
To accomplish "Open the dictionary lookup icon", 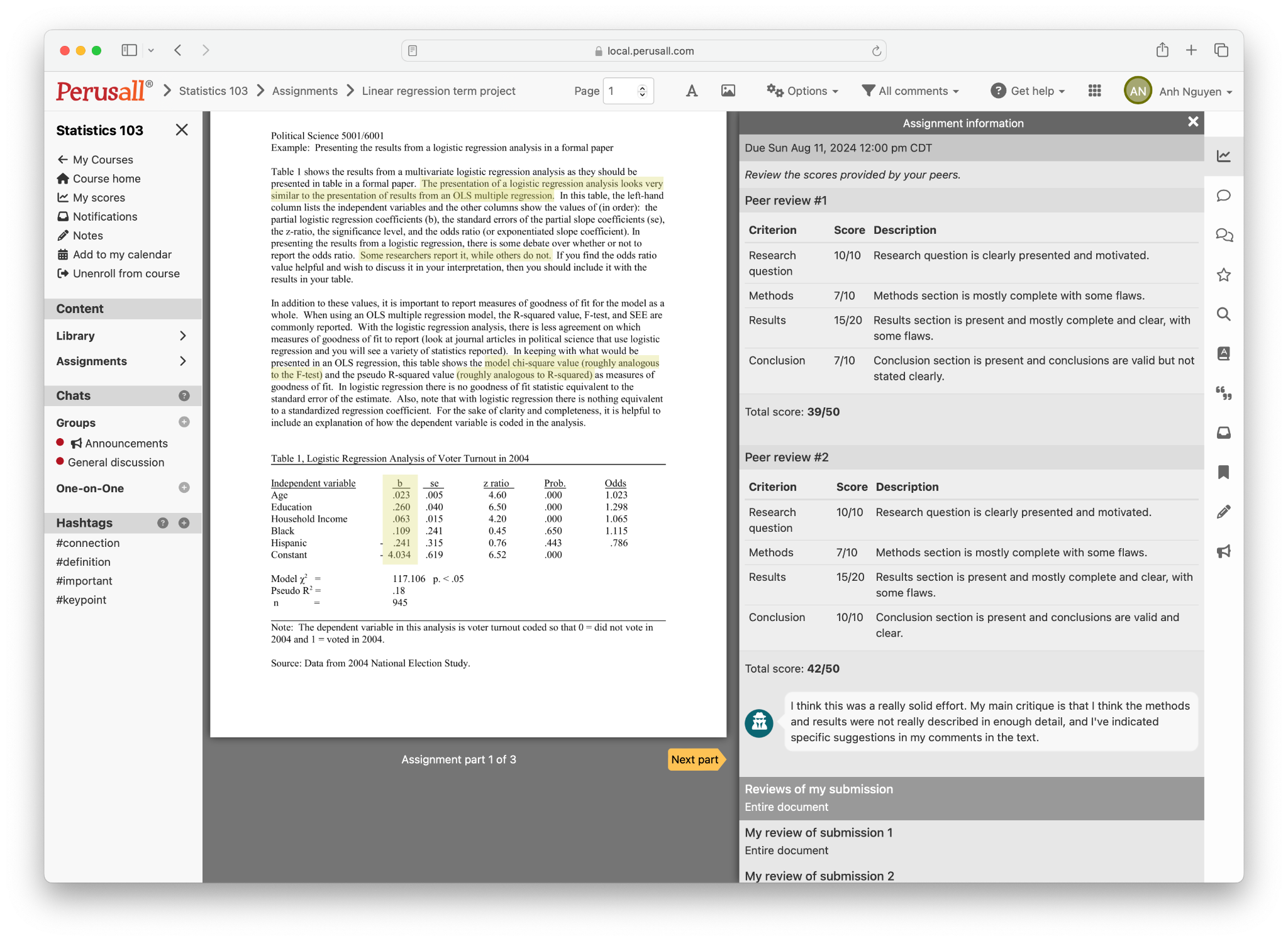I will 1224,354.
